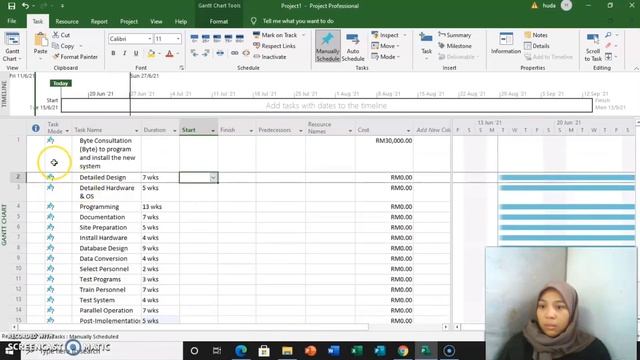The height and width of the screenshot is (360, 640).
Task: Click the Add New Column header
Action: pos(432,130)
